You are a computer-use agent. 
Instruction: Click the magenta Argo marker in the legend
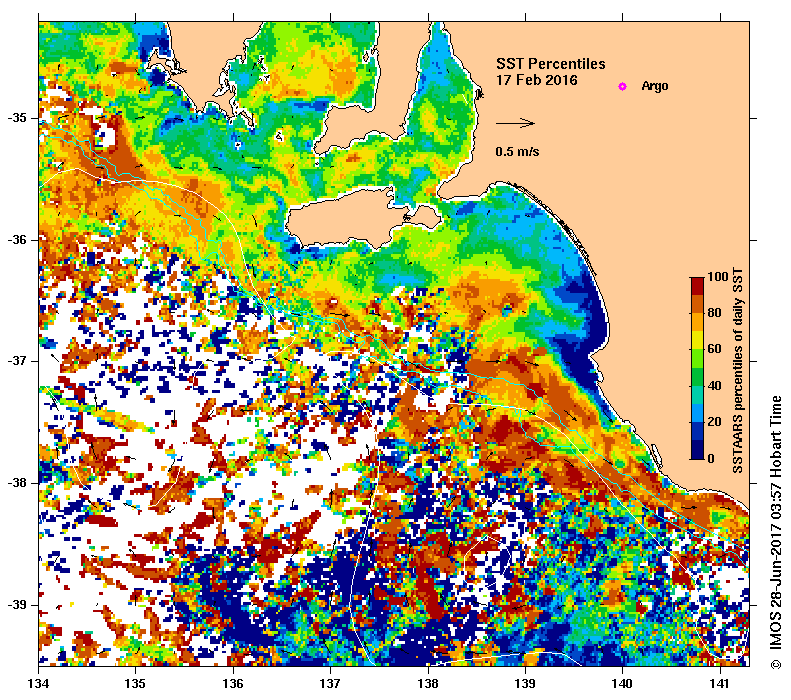[623, 86]
